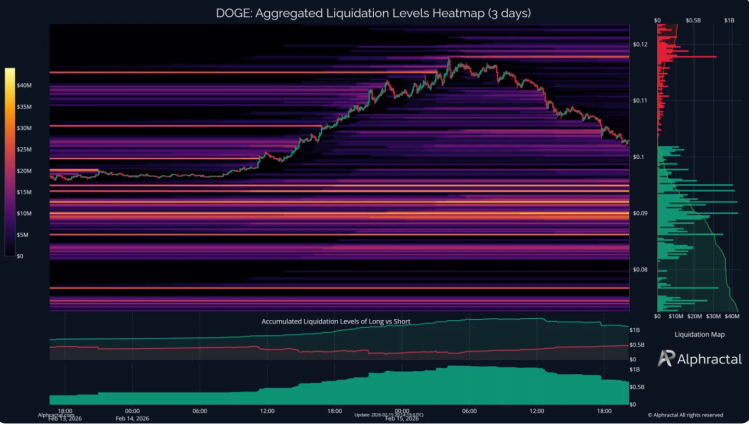Click the $40M label on color scale
The image size is (749, 424).
tap(27, 86)
